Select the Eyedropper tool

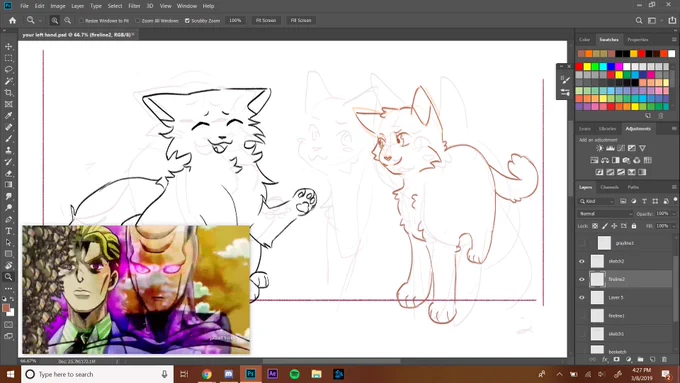click(x=8, y=115)
